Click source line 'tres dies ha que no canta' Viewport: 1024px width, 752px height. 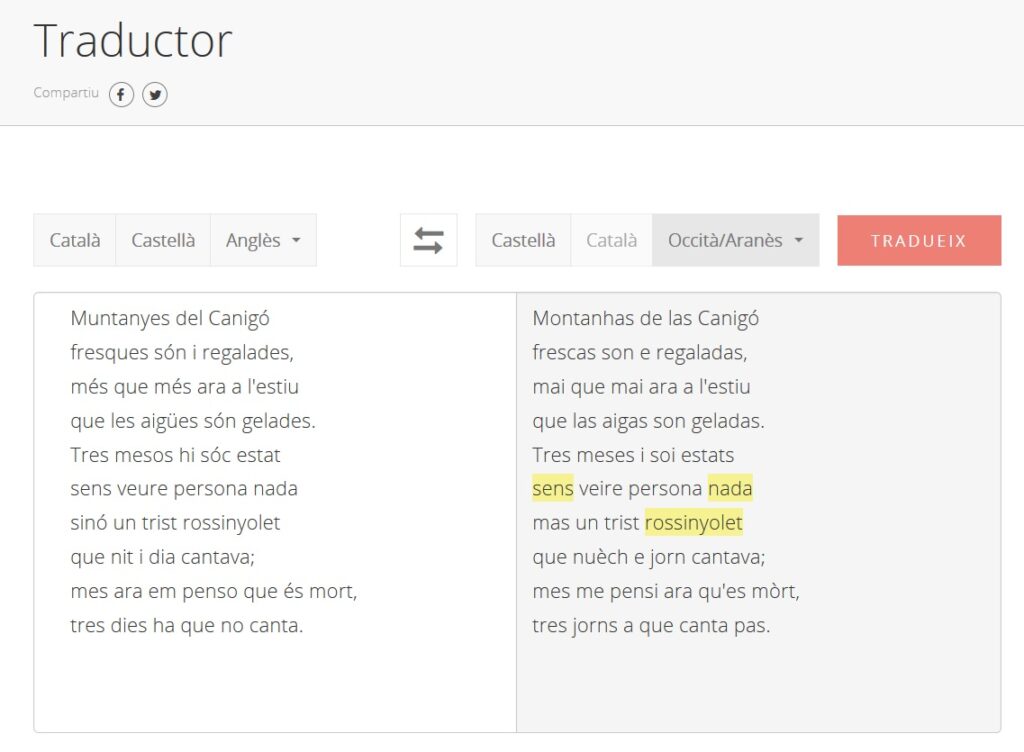coord(186,626)
